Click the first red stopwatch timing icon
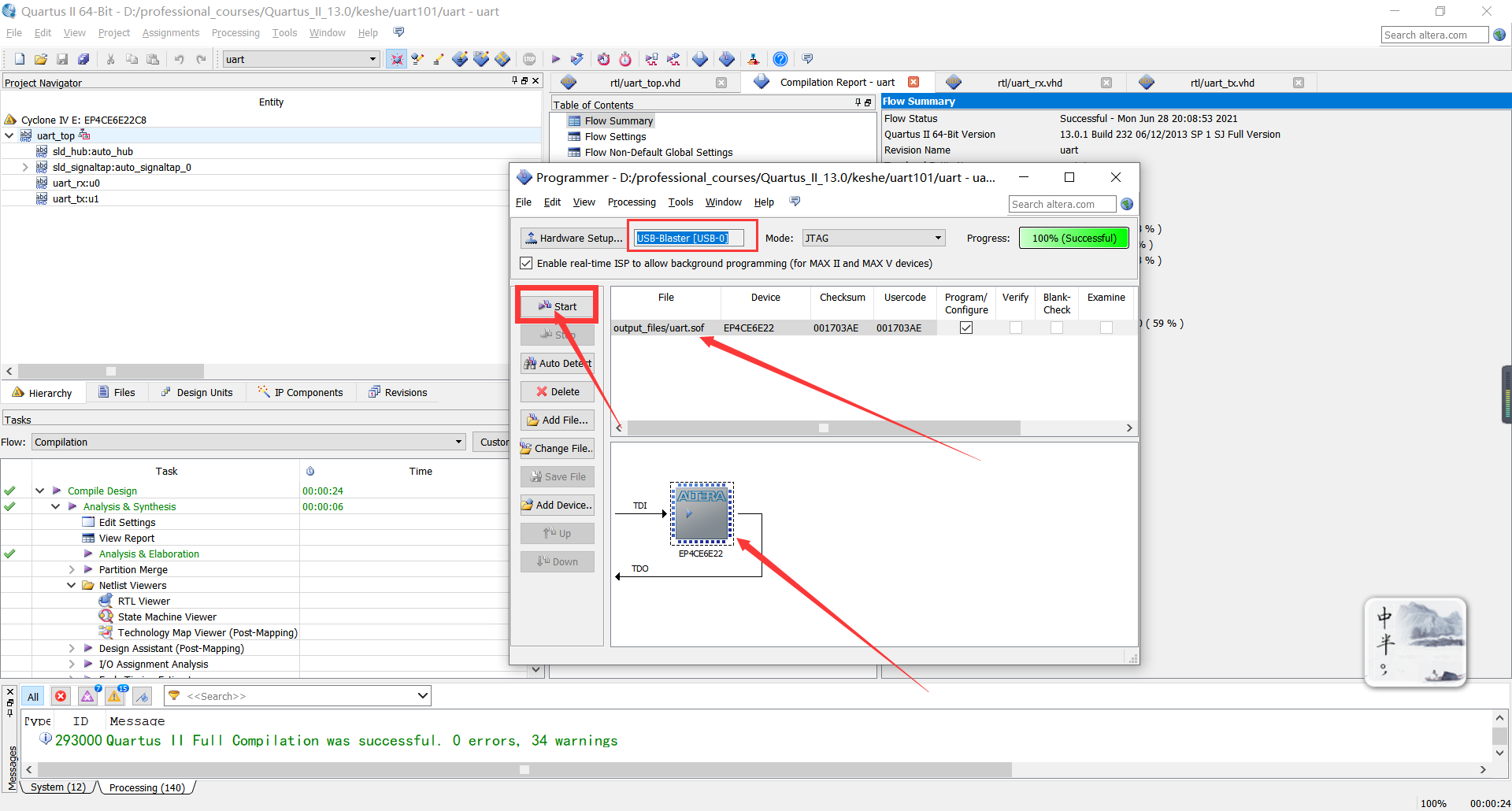 (x=604, y=59)
